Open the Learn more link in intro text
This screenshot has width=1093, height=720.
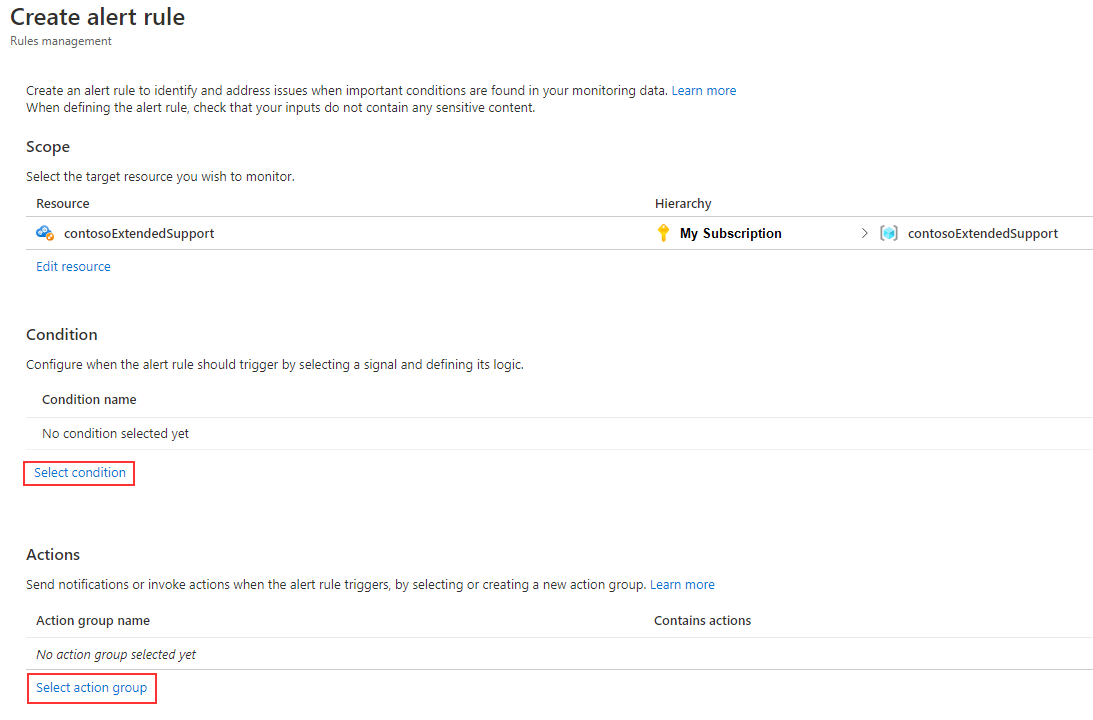pos(703,91)
